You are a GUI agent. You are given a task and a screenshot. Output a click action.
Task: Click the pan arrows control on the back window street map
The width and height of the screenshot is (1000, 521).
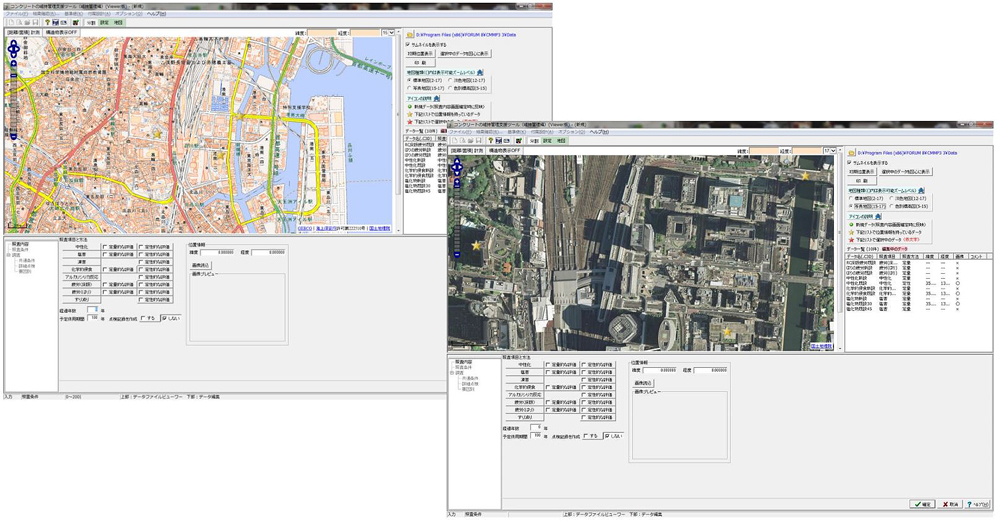[13, 48]
